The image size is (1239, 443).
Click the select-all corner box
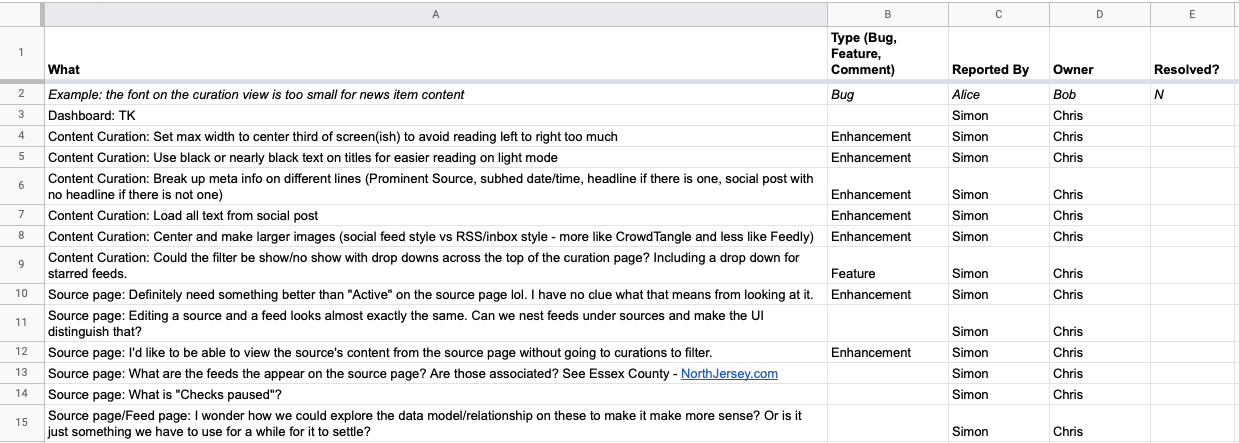click(21, 14)
